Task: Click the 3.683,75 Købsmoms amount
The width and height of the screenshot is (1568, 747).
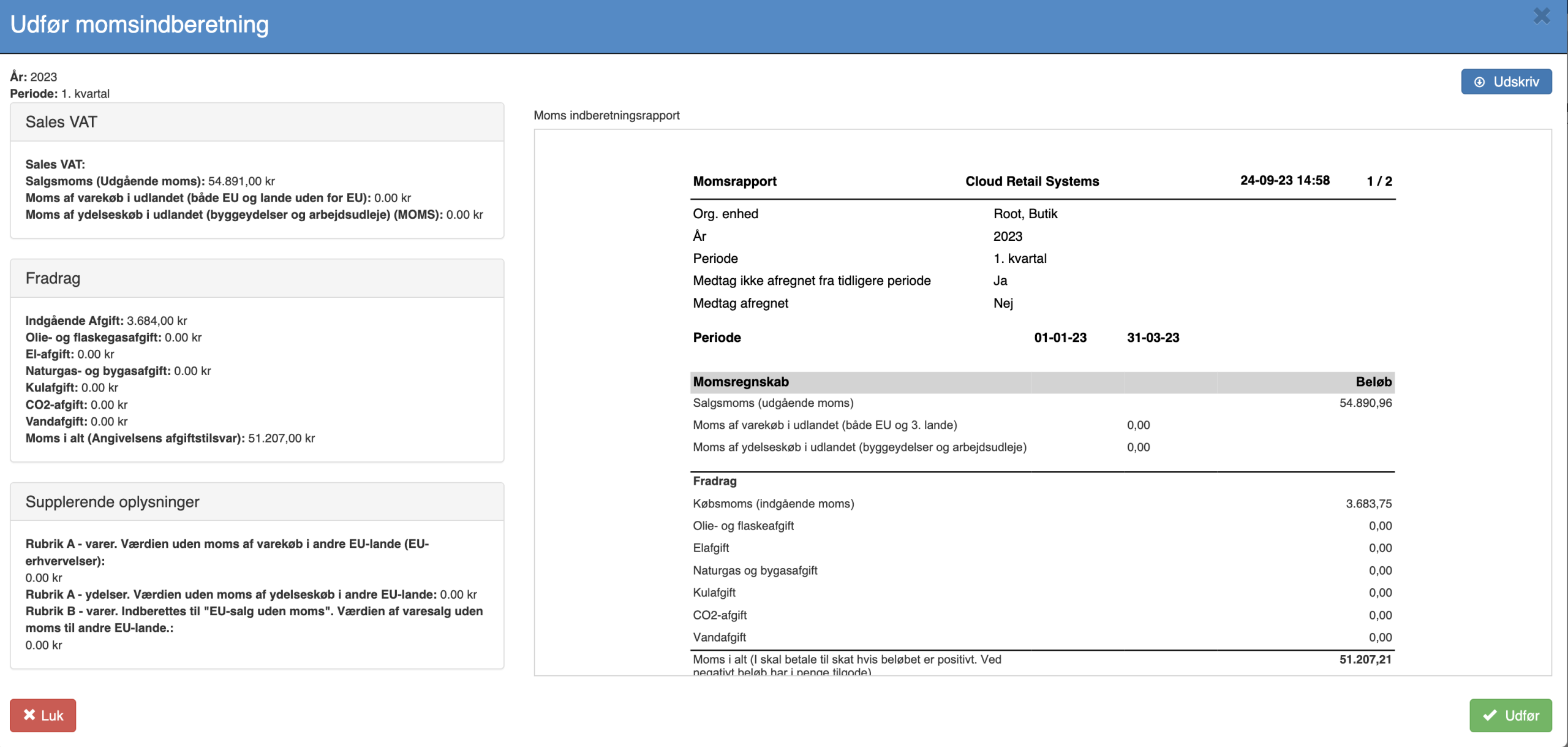Action: pyautogui.click(x=1368, y=504)
